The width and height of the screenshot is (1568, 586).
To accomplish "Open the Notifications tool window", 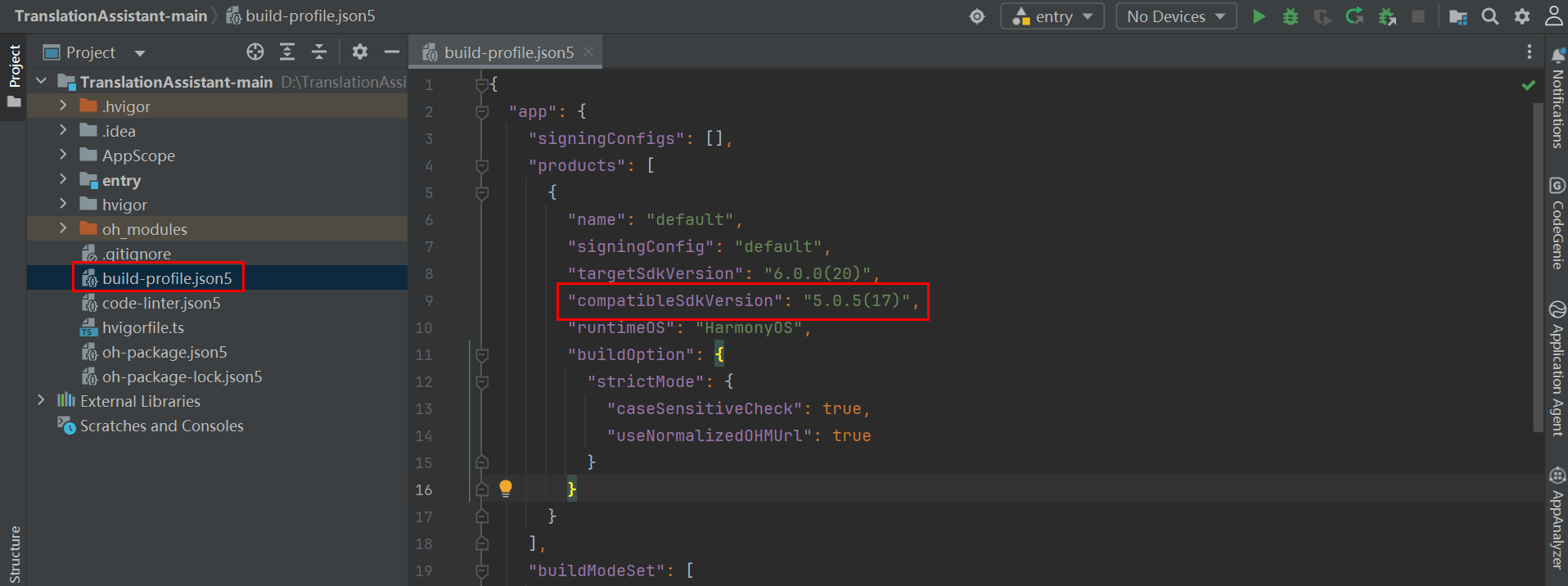I will point(1557,98).
